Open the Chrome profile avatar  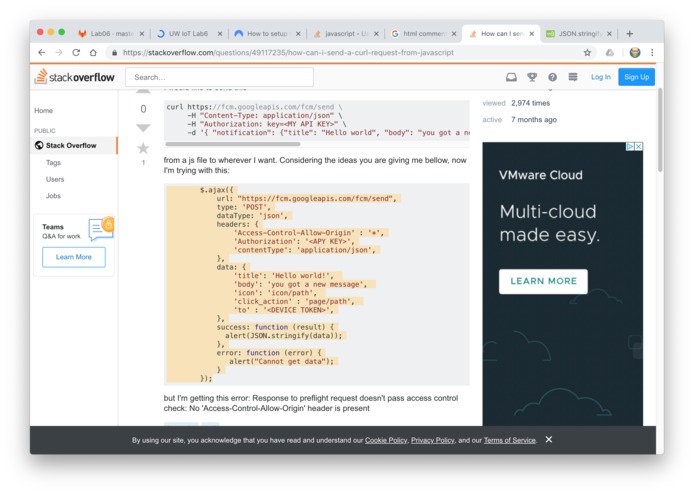click(635, 52)
